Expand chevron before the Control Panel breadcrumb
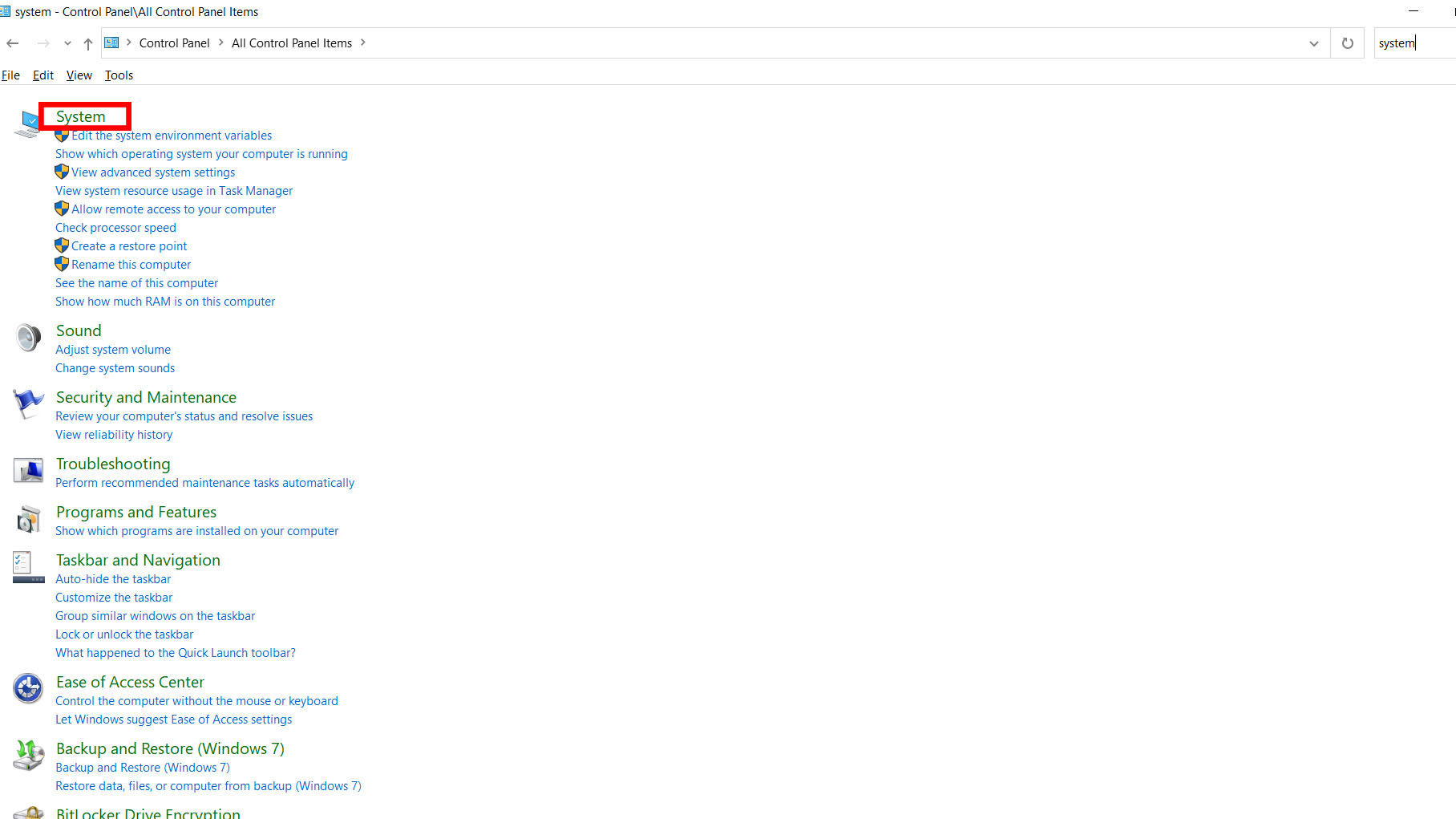The width and height of the screenshot is (1456, 819). coord(128,43)
